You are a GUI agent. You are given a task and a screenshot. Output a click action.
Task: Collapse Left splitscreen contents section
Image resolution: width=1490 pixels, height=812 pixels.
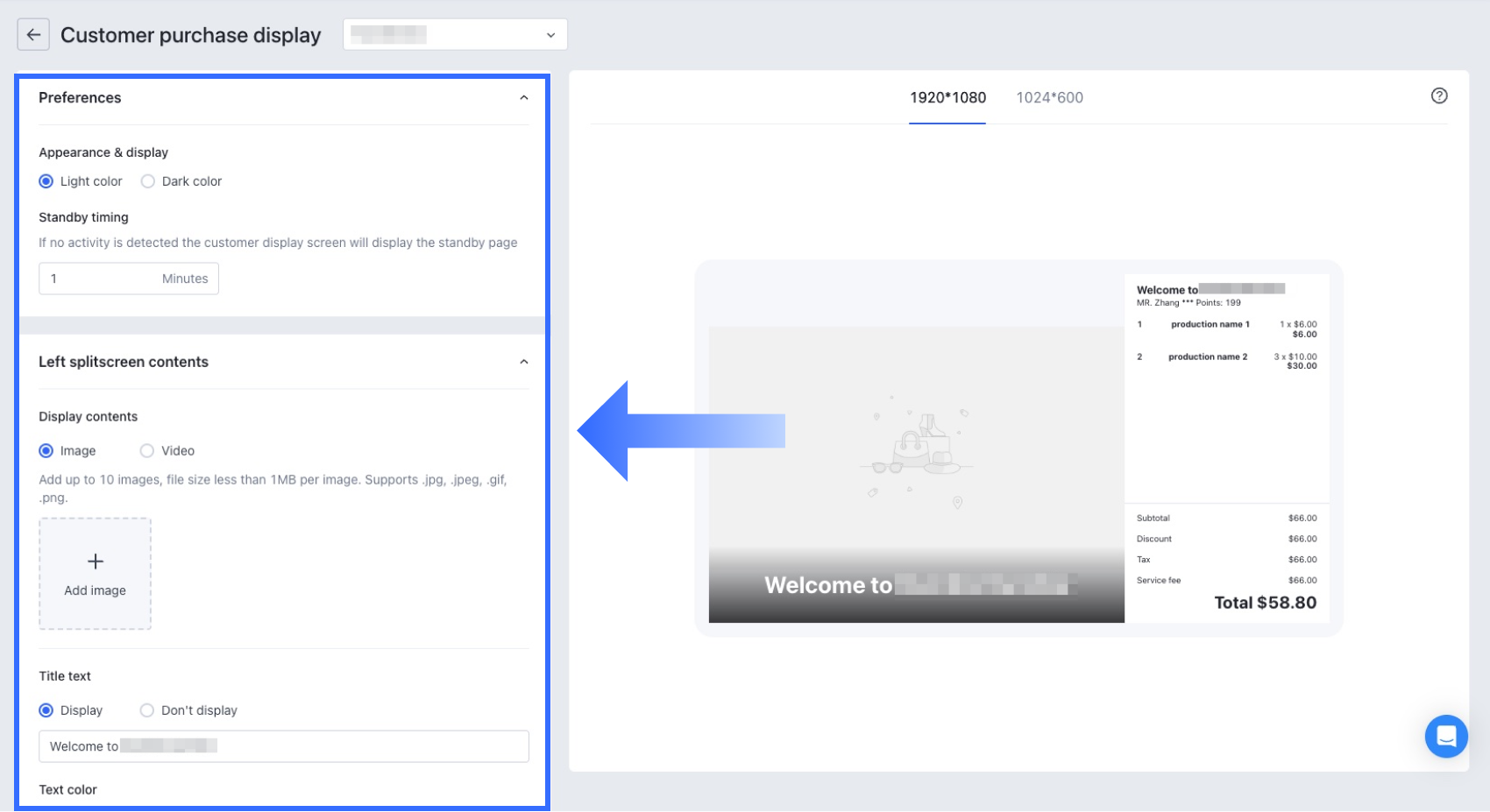tap(524, 362)
